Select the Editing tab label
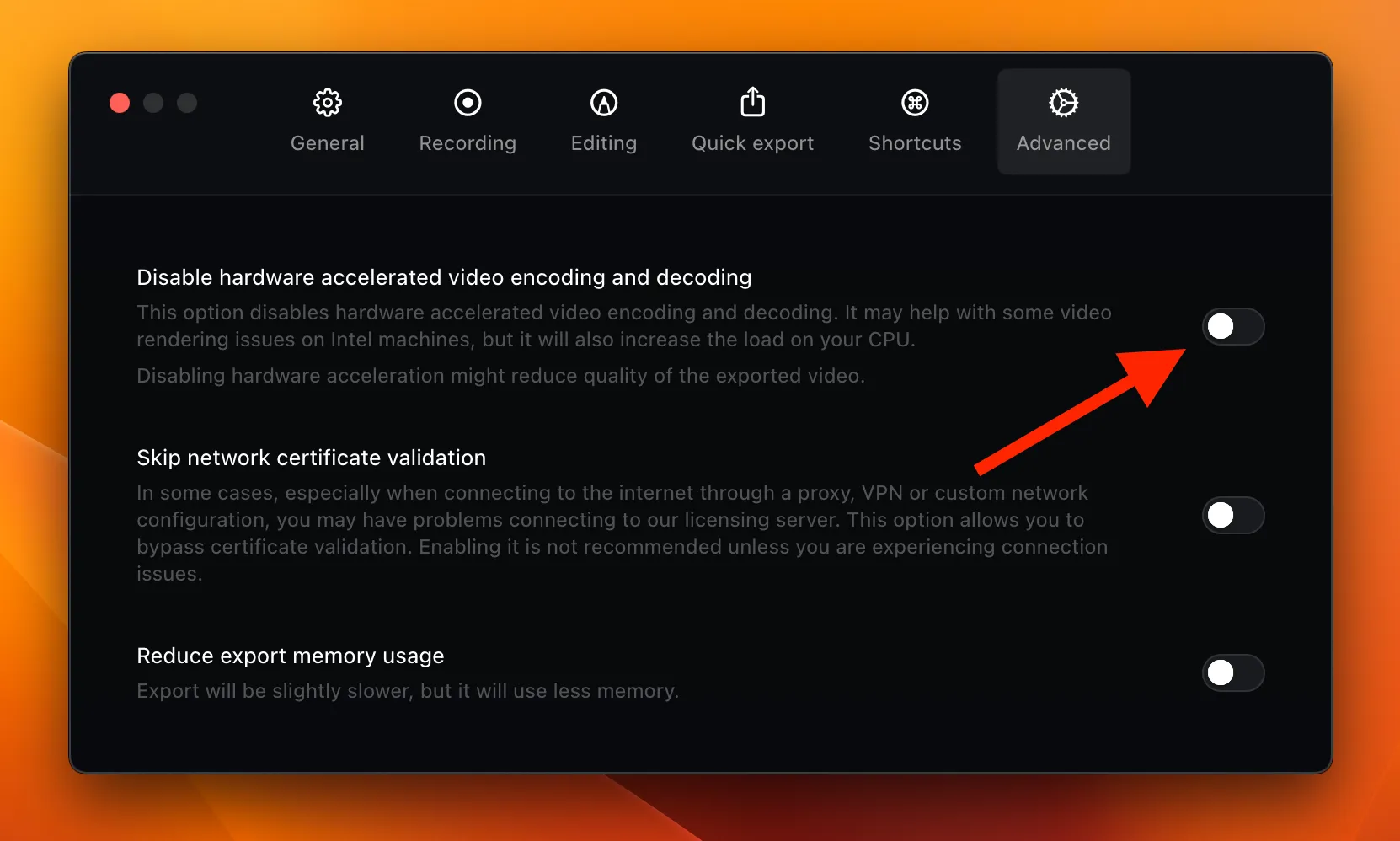 603,143
